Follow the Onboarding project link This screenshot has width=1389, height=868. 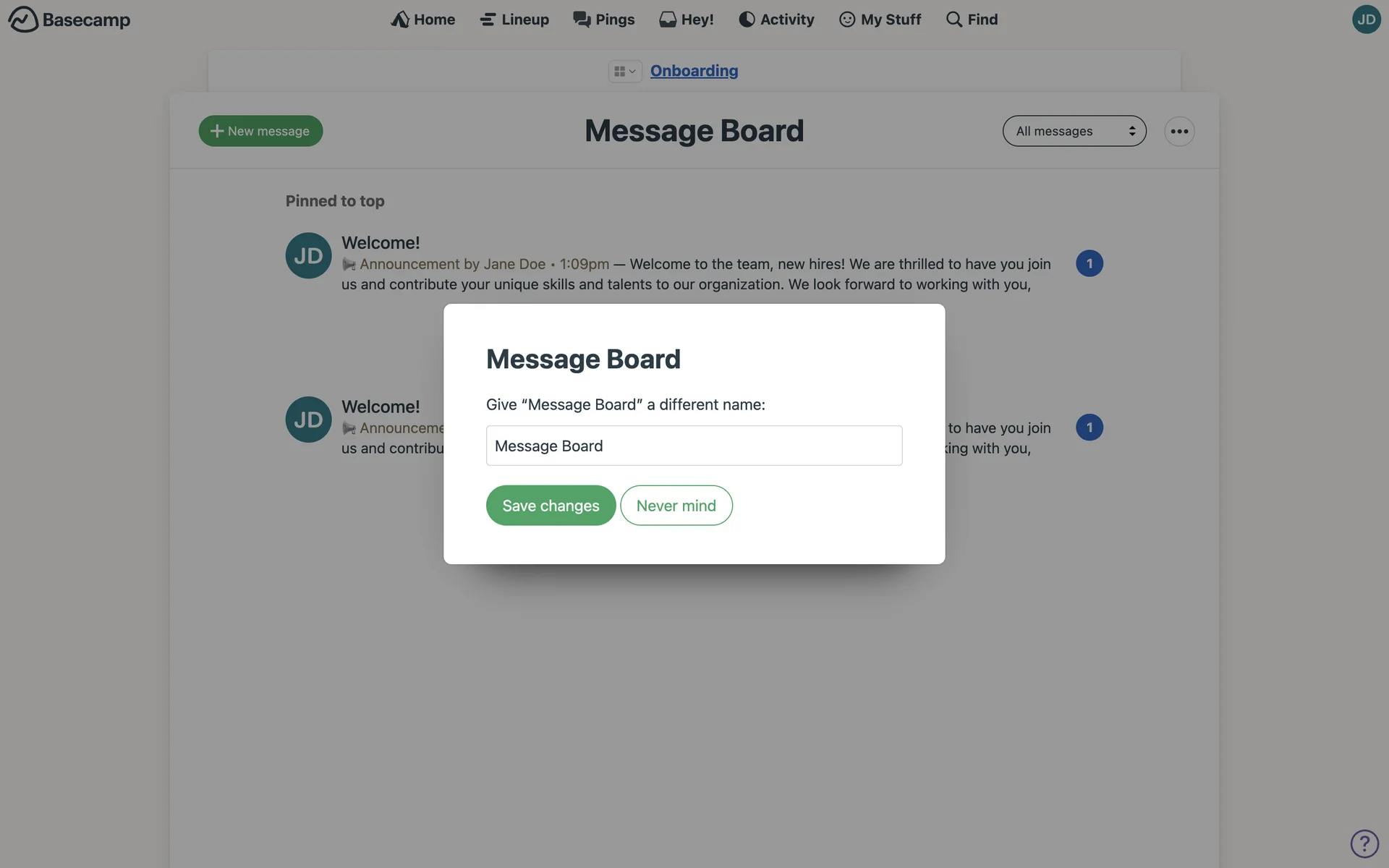pos(694,71)
